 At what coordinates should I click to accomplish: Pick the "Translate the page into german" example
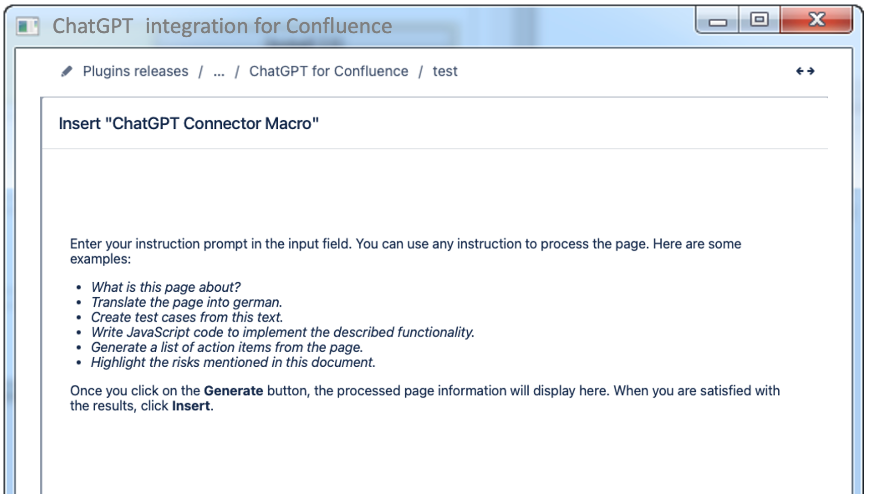point(187,302)
